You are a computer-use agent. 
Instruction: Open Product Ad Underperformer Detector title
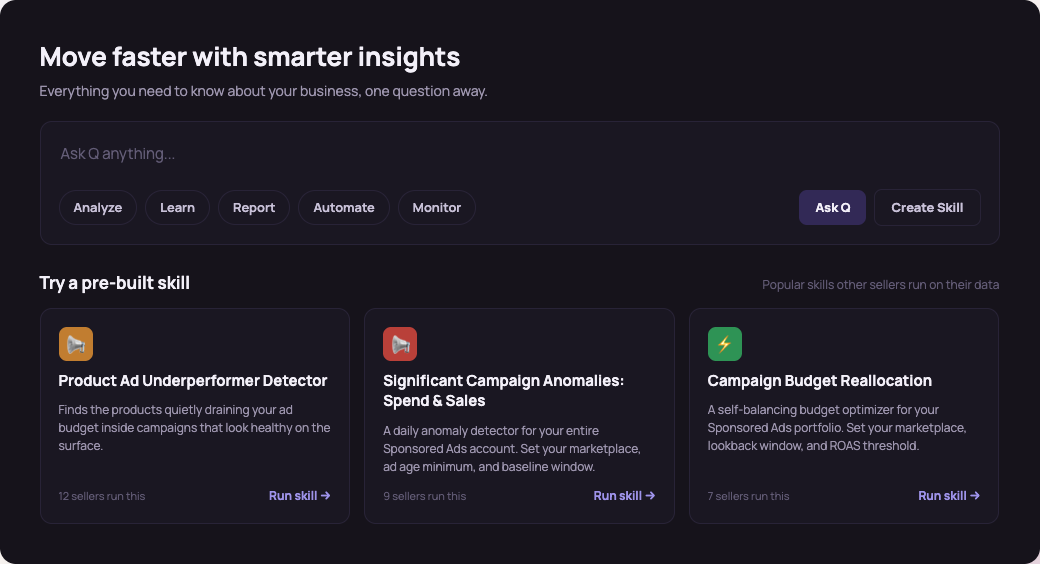192,381
